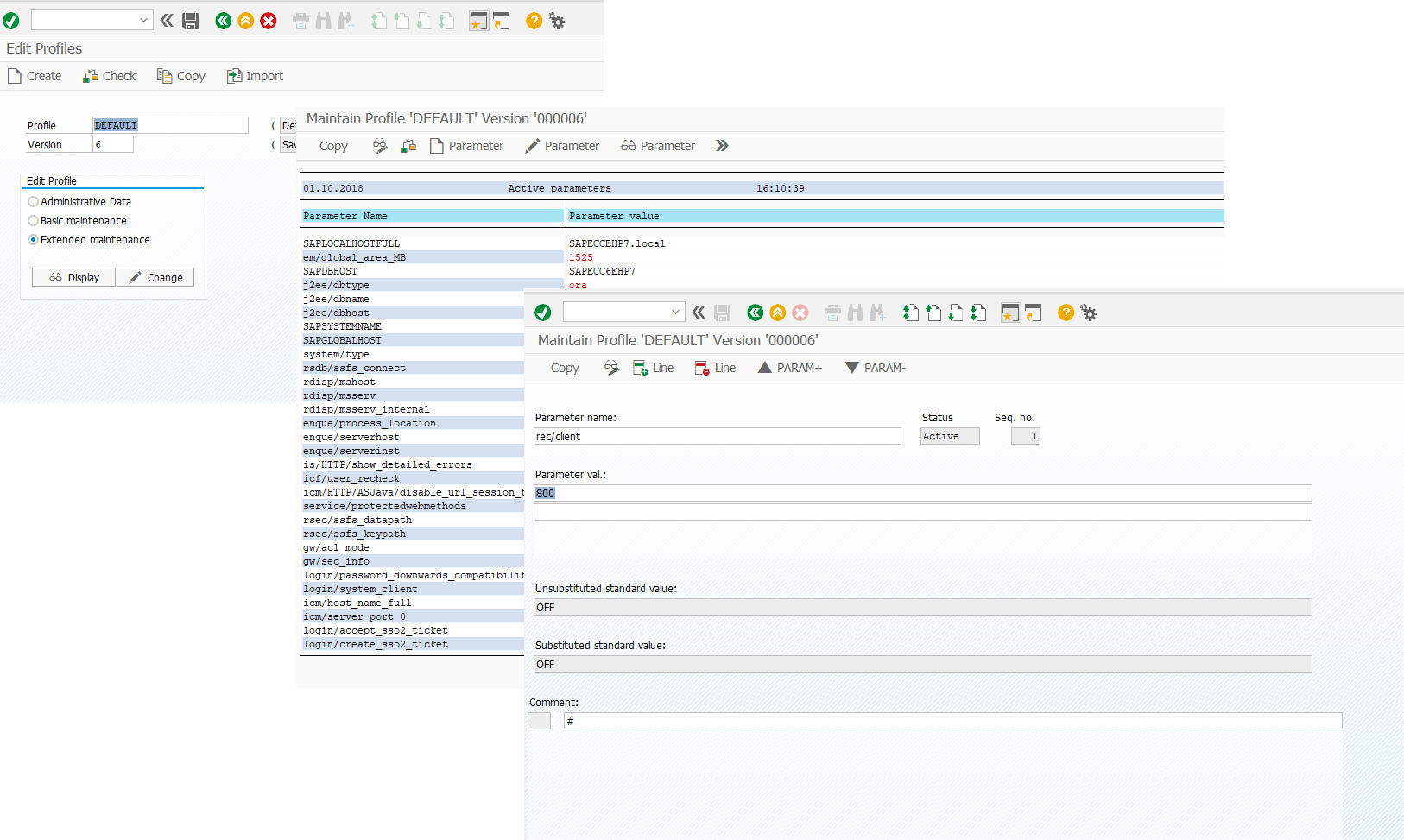Select Basic maintenance radio button
Image resolution: width=1404 pixels, height=840 pixels.
33,221
